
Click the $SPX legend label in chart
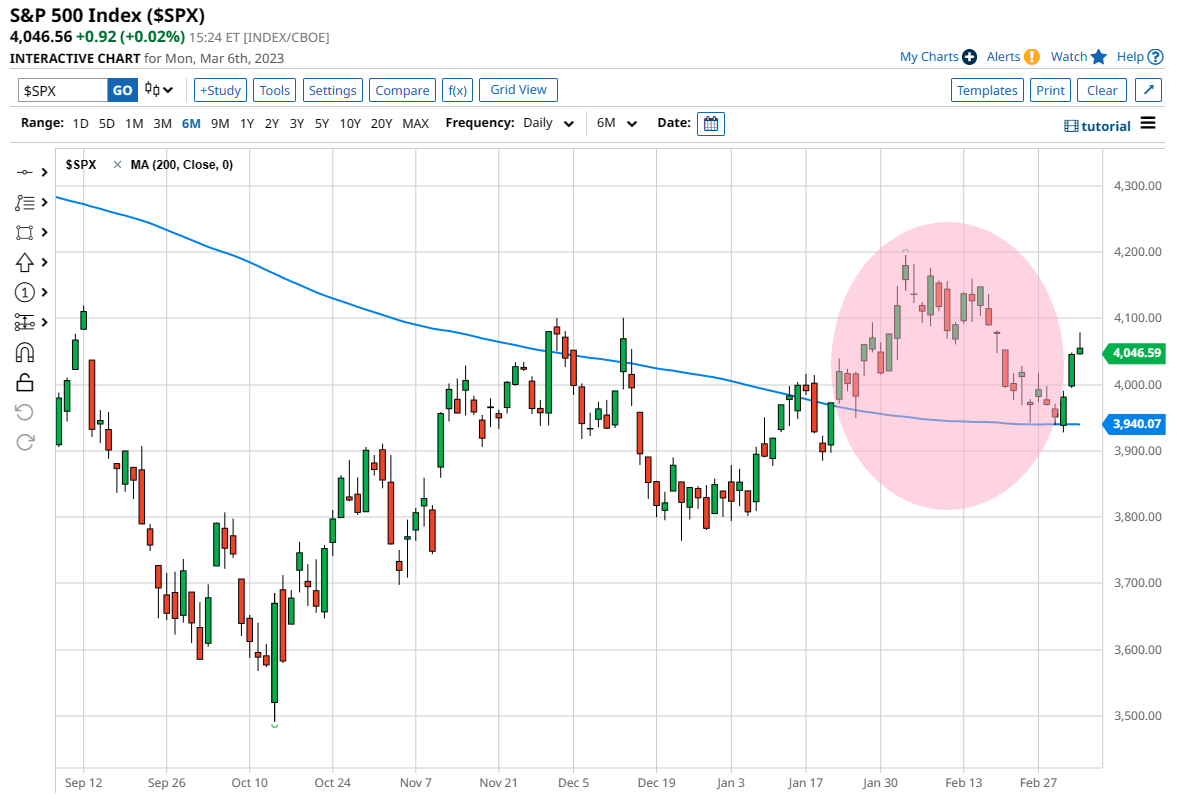click(x=81, y=164)
